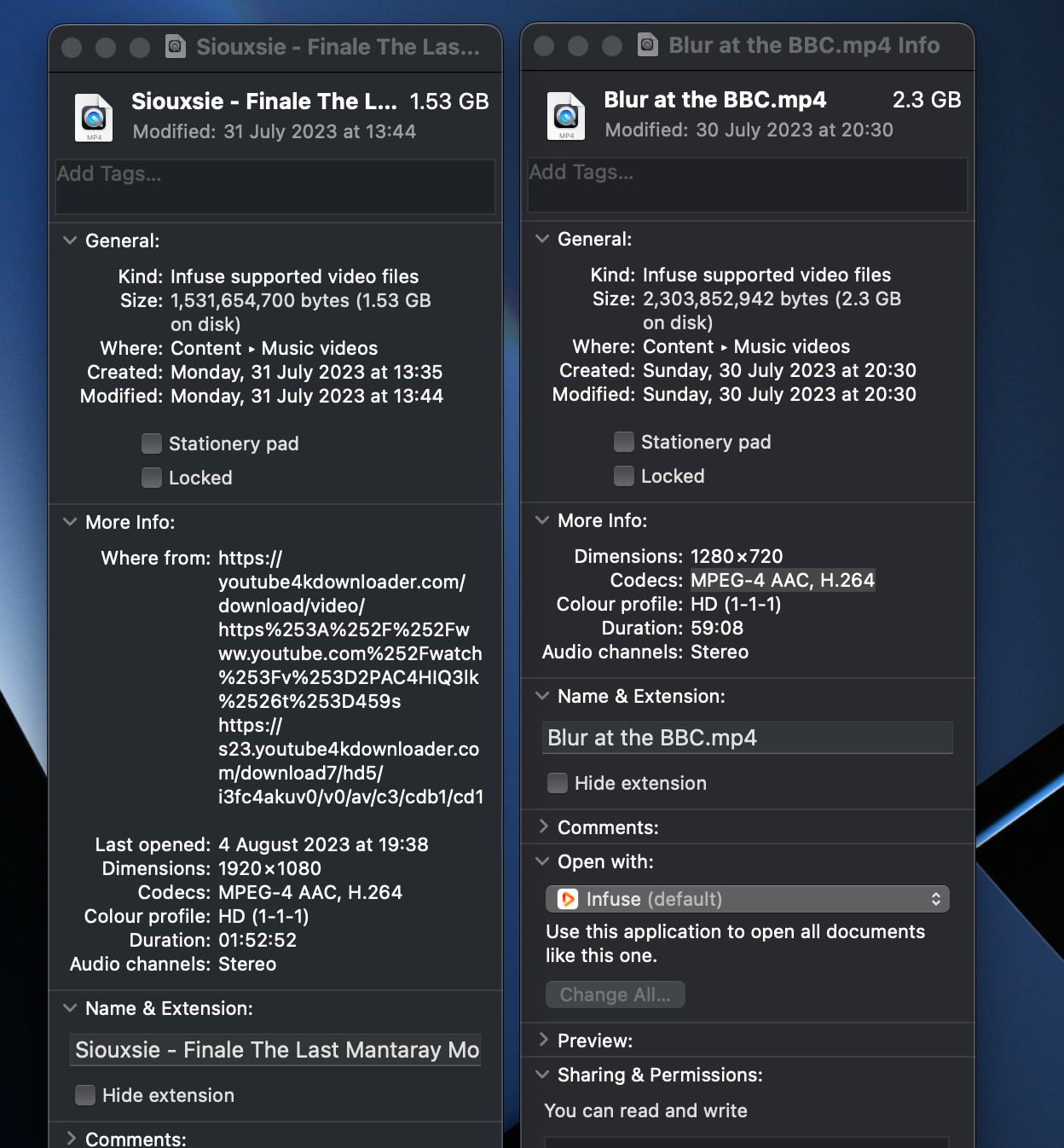The width and height of the screenshot is (1064, 1148).
Task: Click Last opened 4 August 2023 at 19:38
Action: (x=323, y=844)
